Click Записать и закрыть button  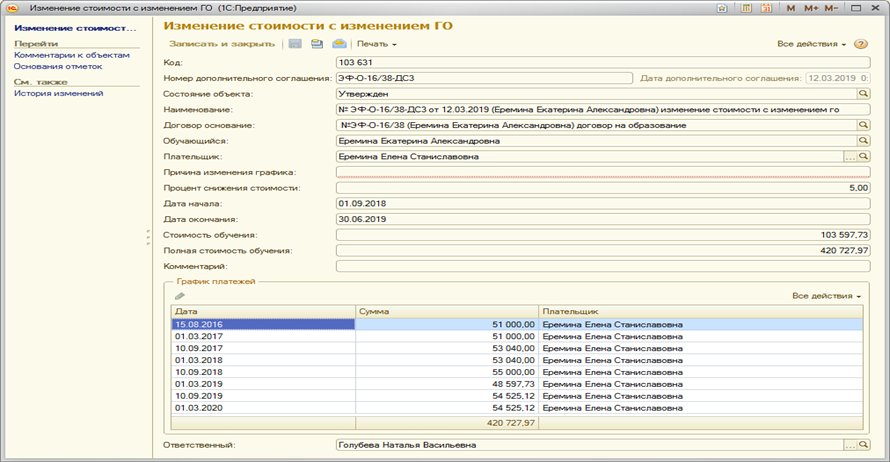(222, 45)
